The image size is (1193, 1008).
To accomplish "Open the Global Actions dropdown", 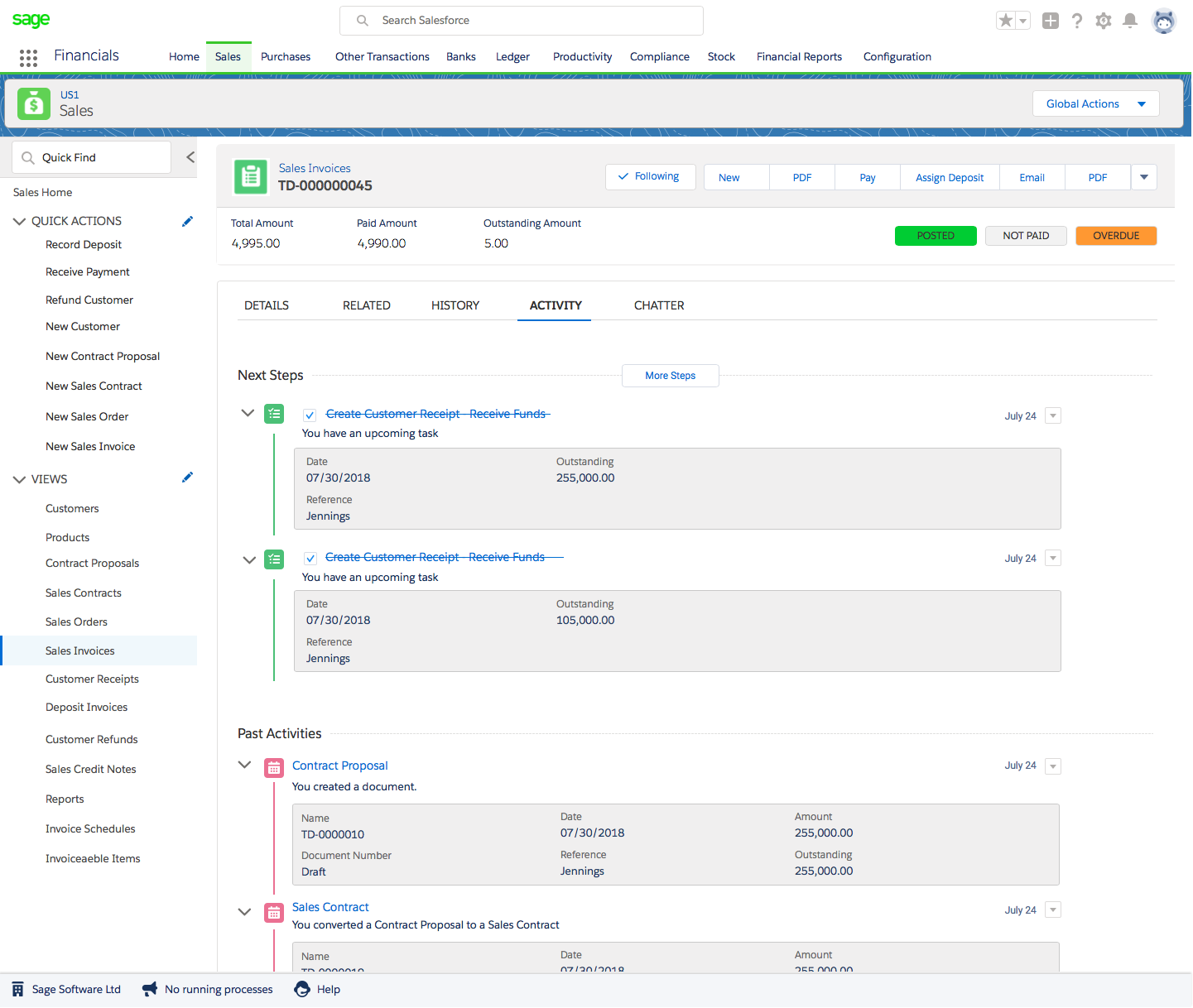I will click(x=1095, y=103).
